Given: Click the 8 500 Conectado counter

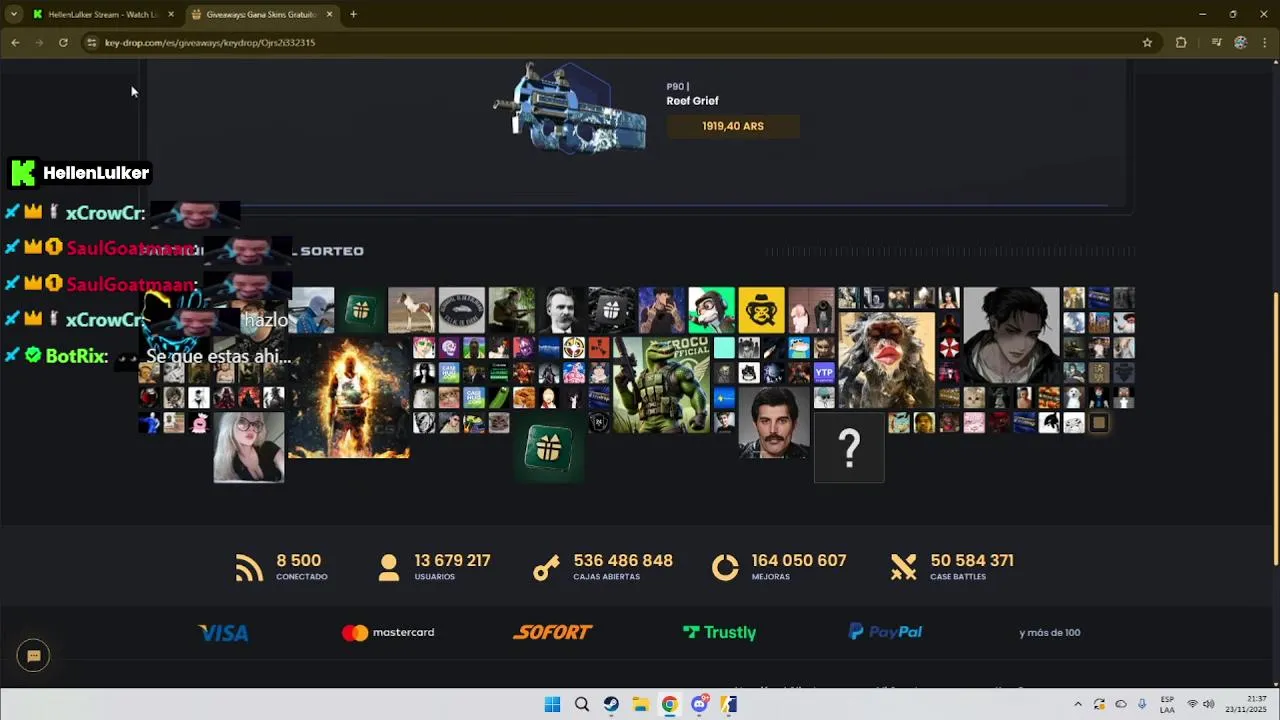Looking at the screenshot, I should [300, 567].
